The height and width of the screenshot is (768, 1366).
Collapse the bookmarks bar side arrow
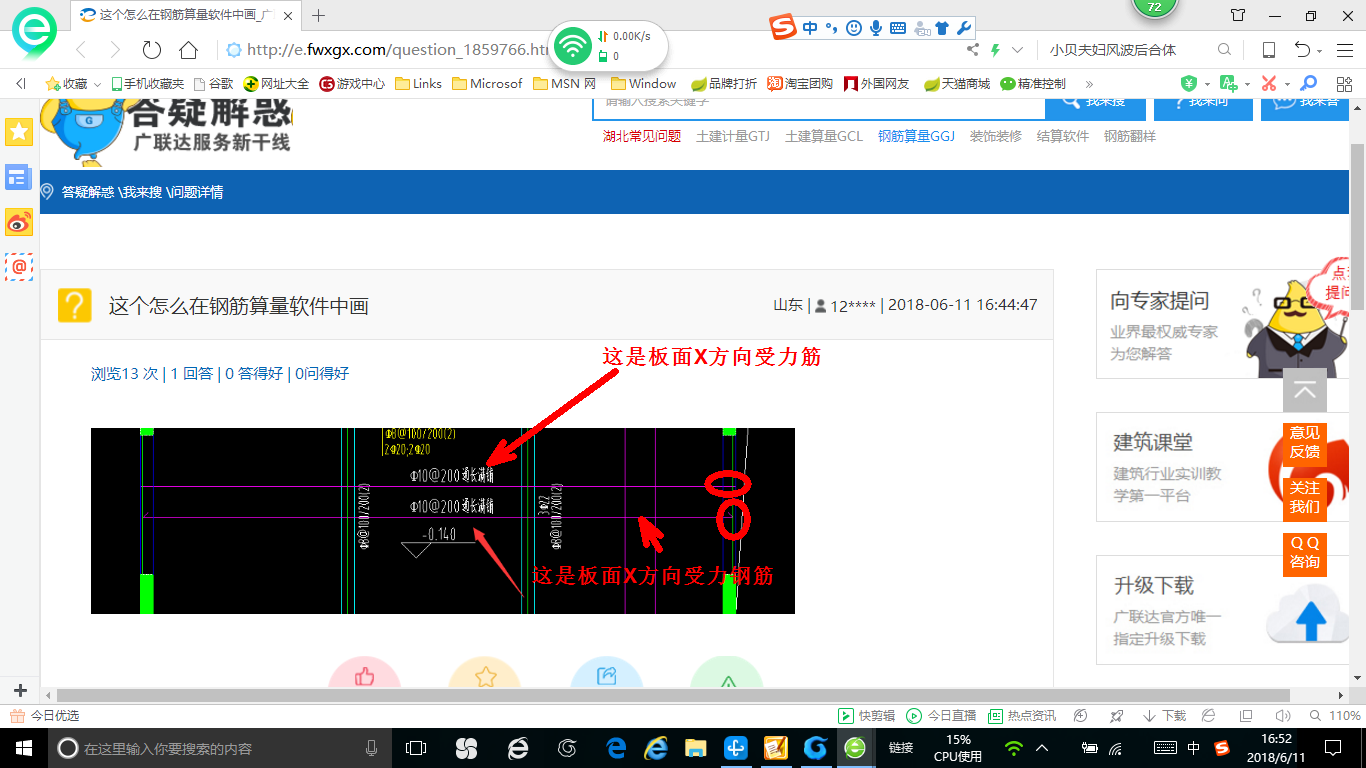point(21,84)
